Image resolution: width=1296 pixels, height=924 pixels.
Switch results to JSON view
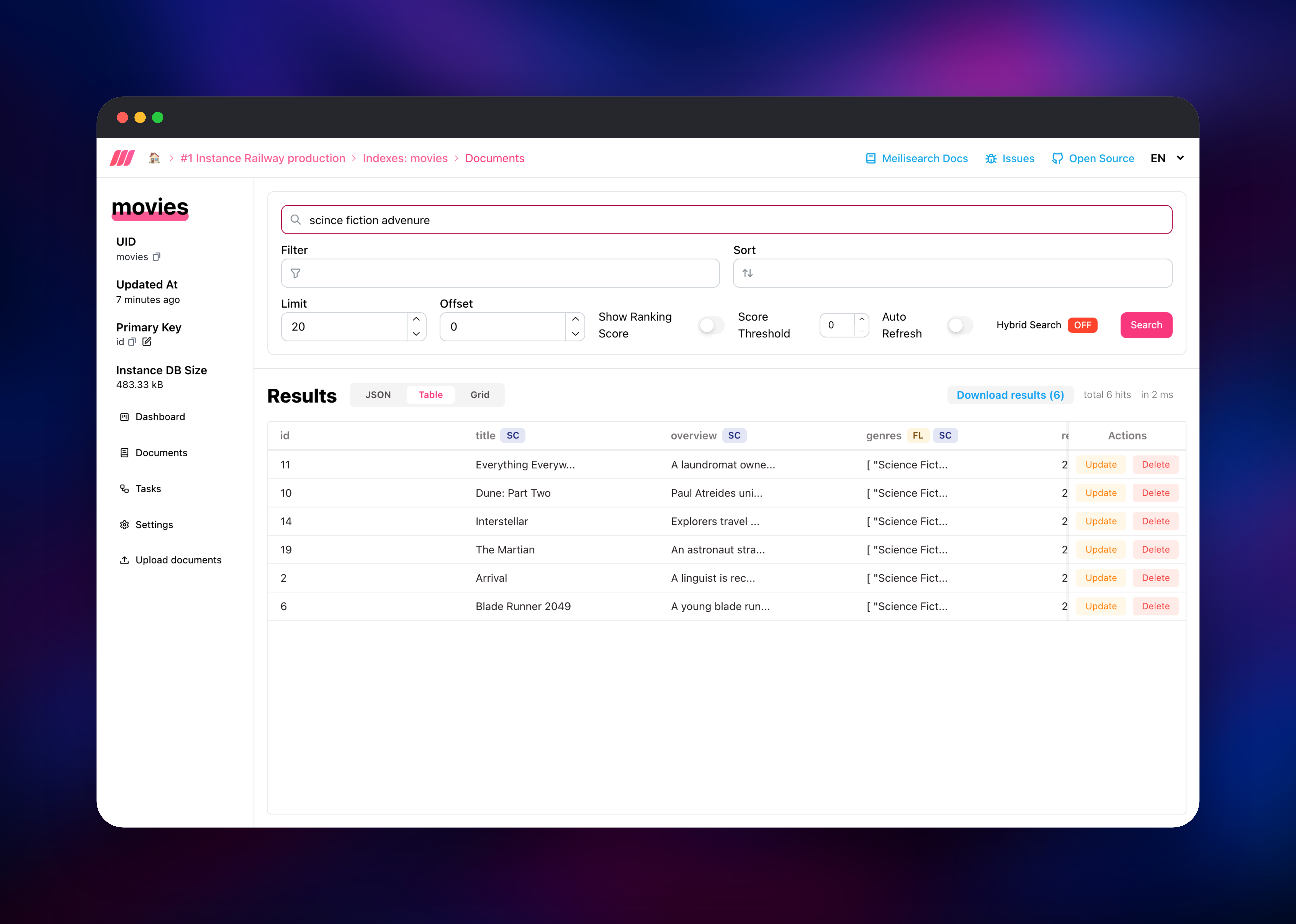(x=378, y=395)
